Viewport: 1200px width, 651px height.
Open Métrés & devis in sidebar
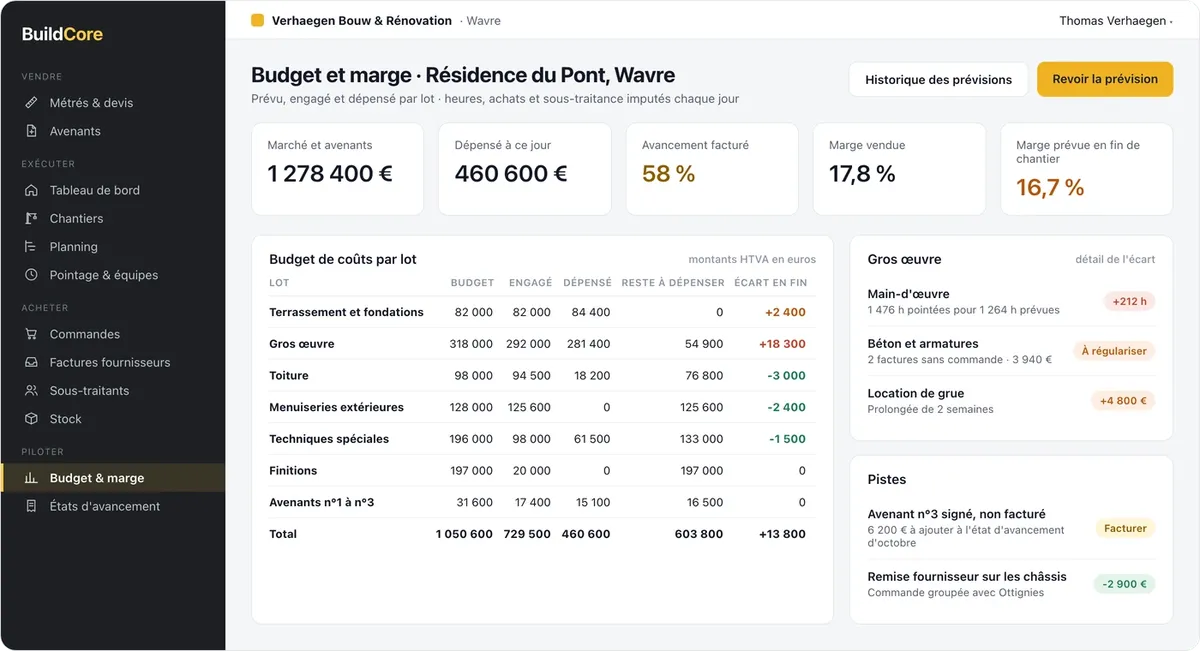[x=113, y=103]
